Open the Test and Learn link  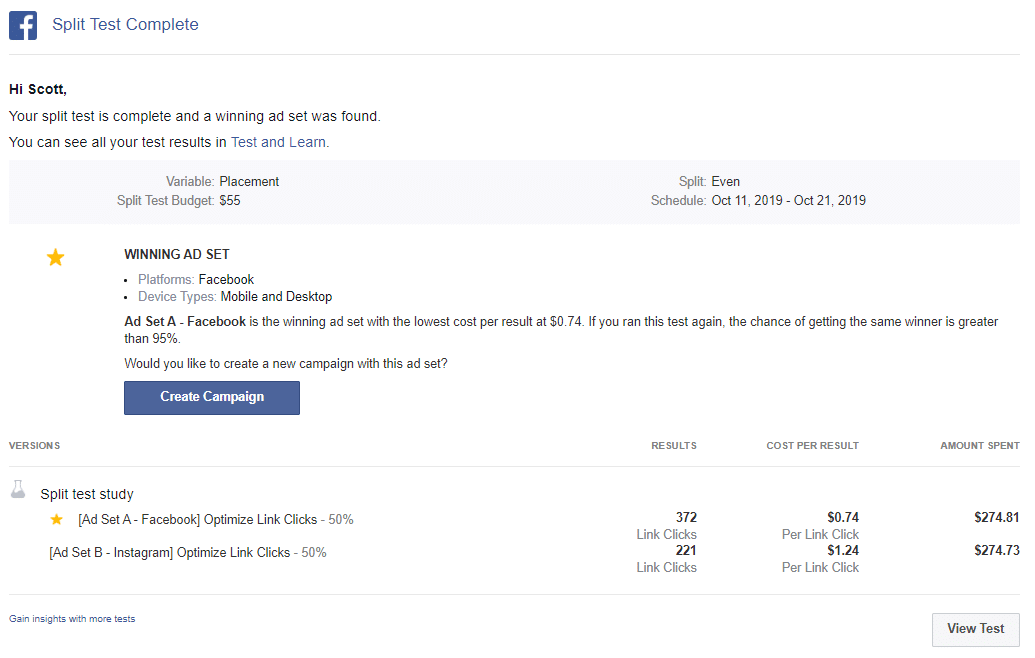tap(278, 142)
